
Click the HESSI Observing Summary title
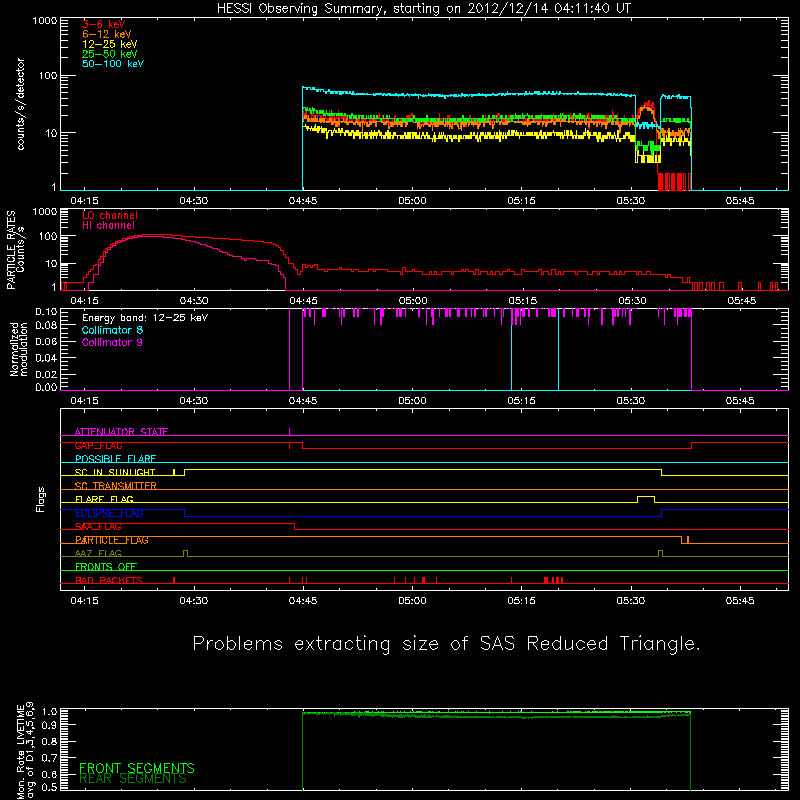[423, 9]
